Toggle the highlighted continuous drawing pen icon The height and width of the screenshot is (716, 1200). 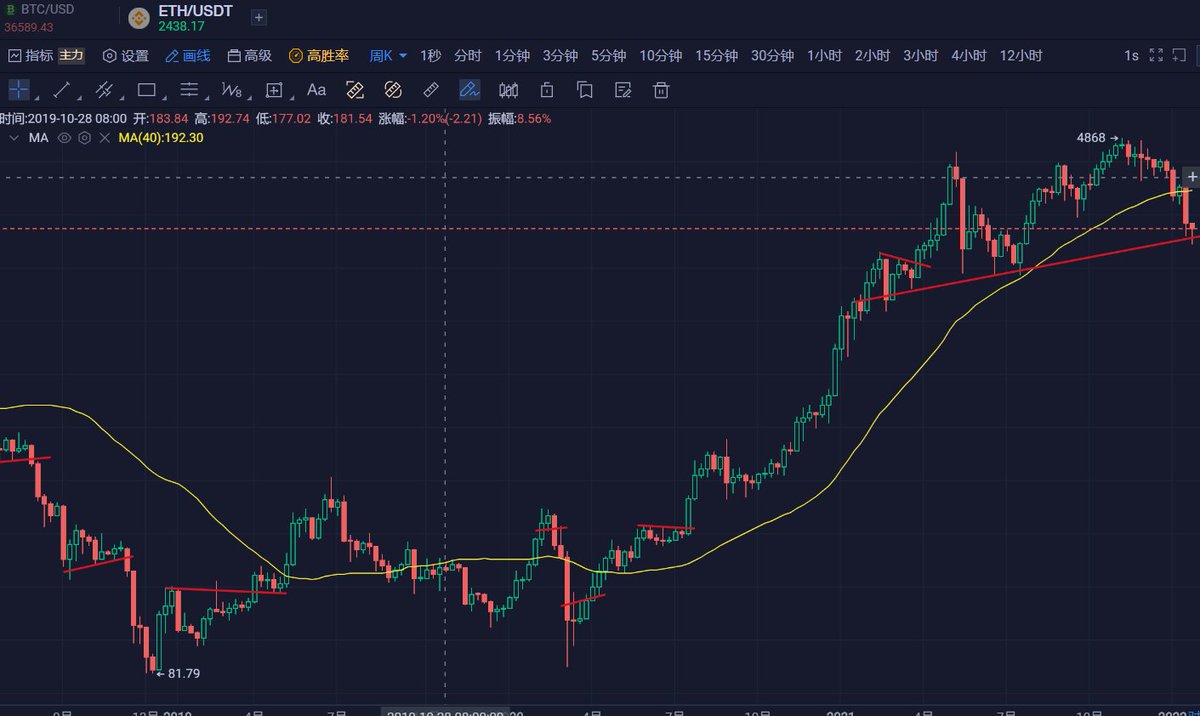(x=469, y=90)
